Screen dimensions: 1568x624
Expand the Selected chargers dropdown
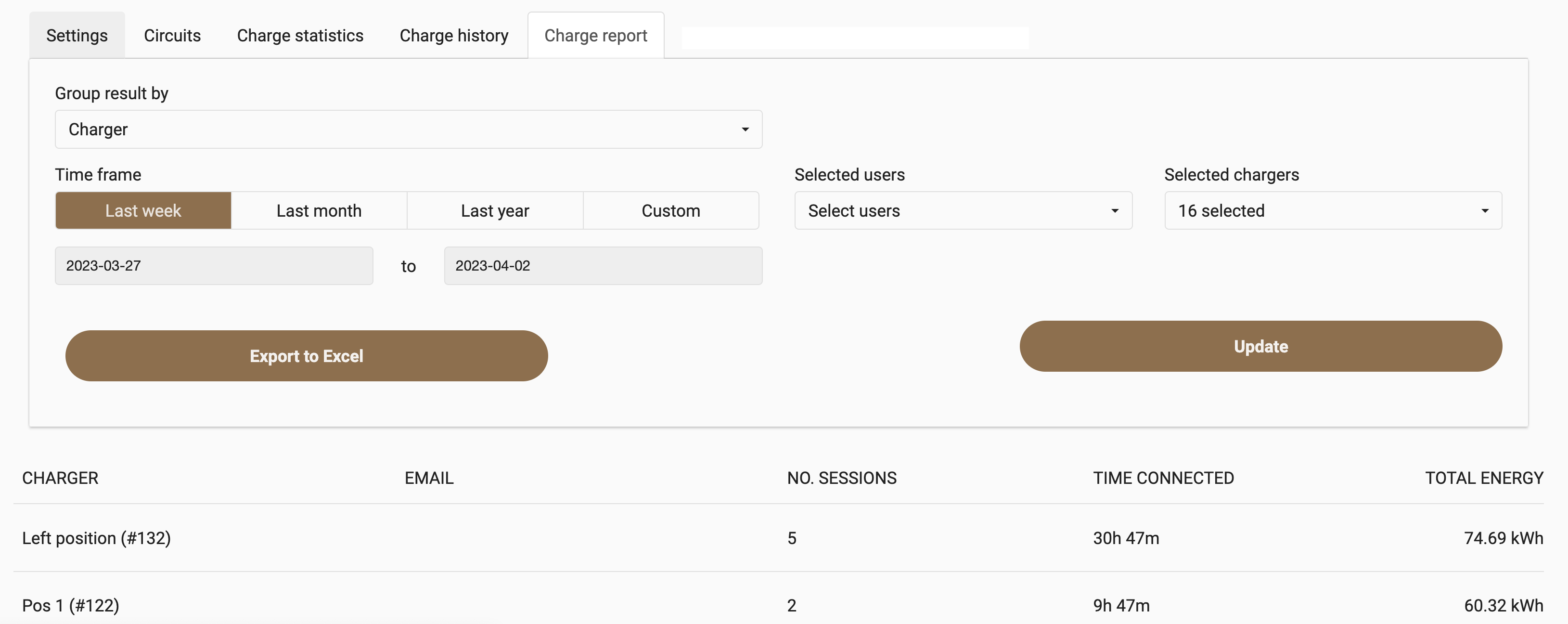(1333, 210)
